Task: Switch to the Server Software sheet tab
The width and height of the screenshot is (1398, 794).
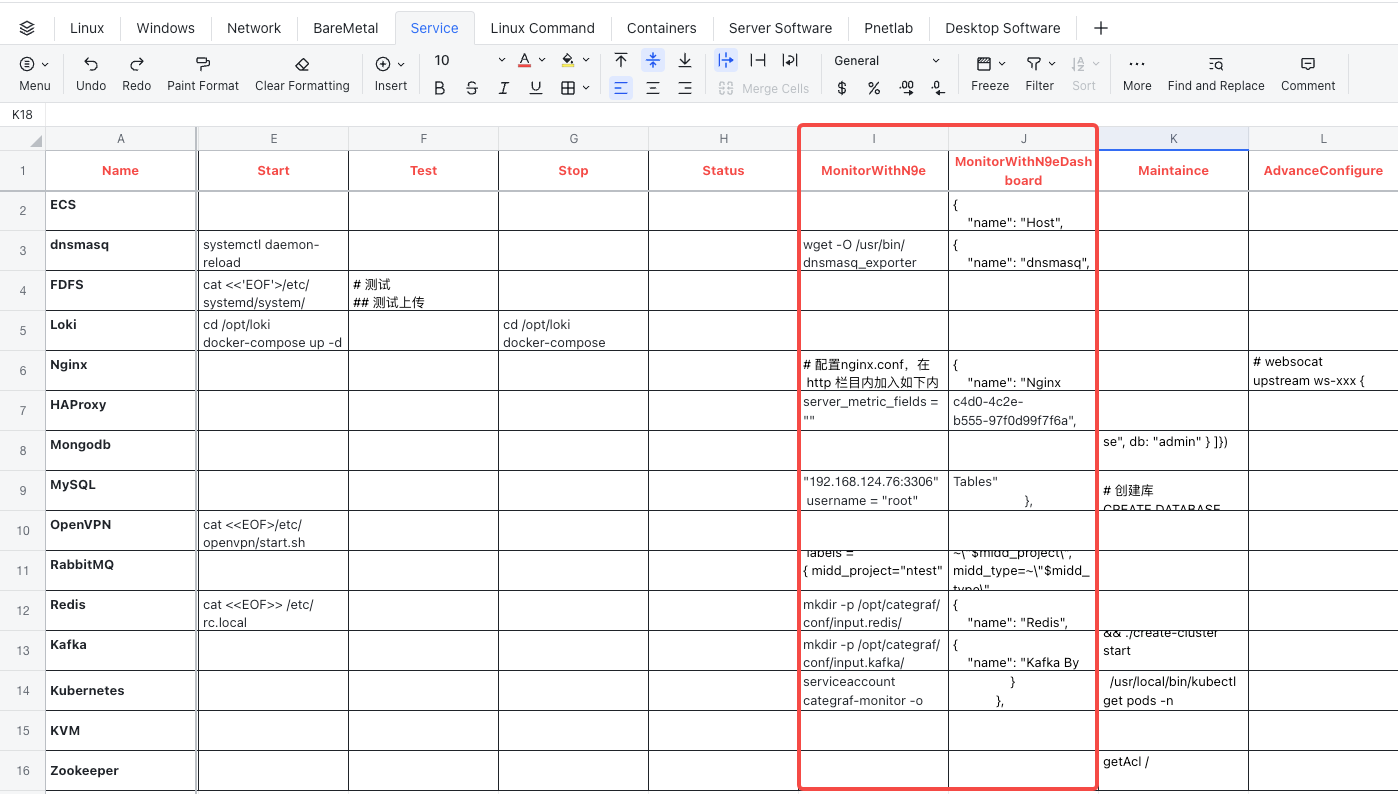Action: click(780, 28)
